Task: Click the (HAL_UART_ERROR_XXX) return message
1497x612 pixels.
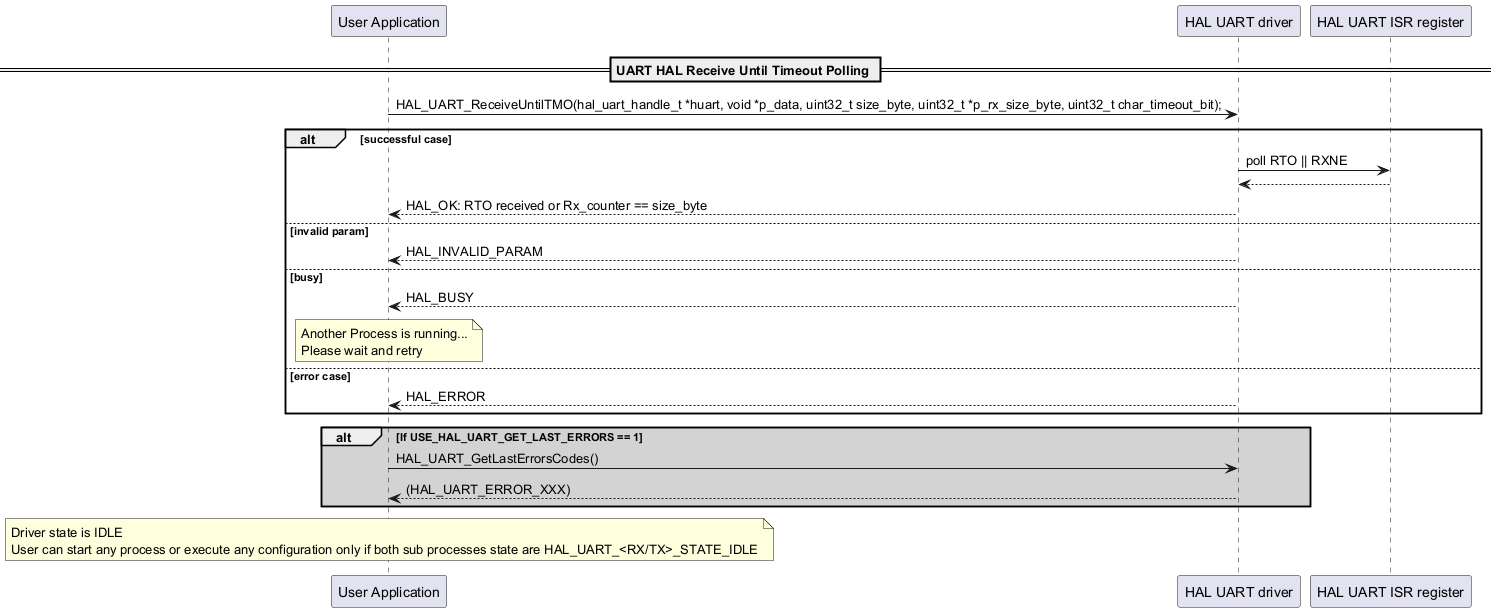Action: click(488, 489)
